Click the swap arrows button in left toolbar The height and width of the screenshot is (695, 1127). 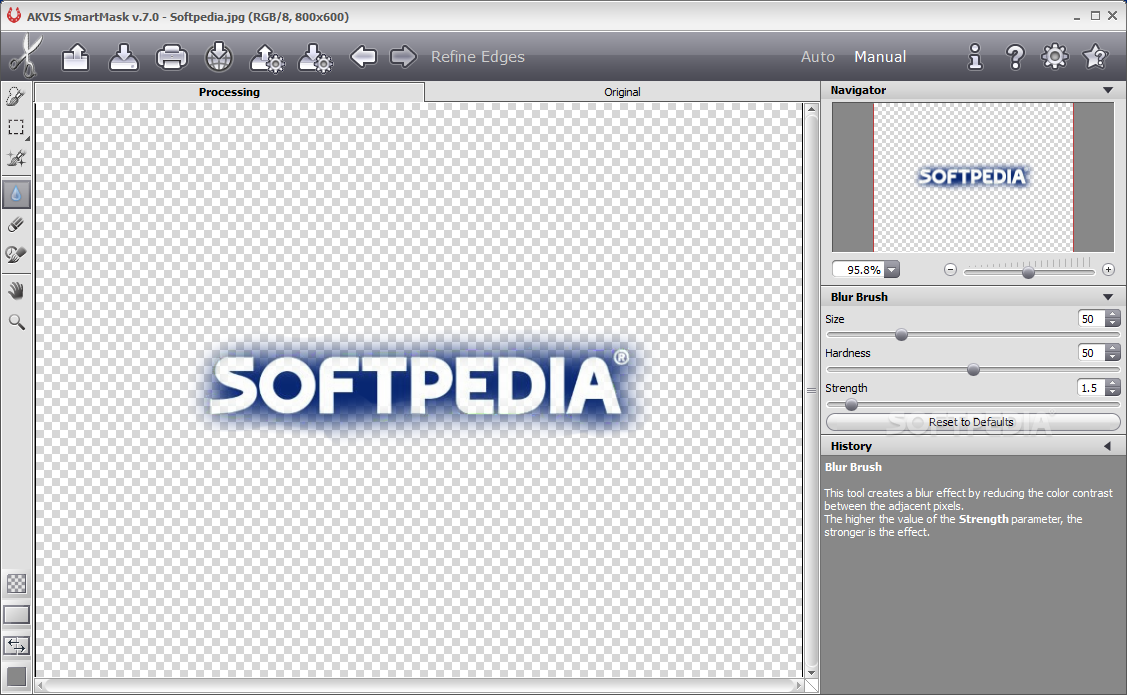[x=17, y=646]
